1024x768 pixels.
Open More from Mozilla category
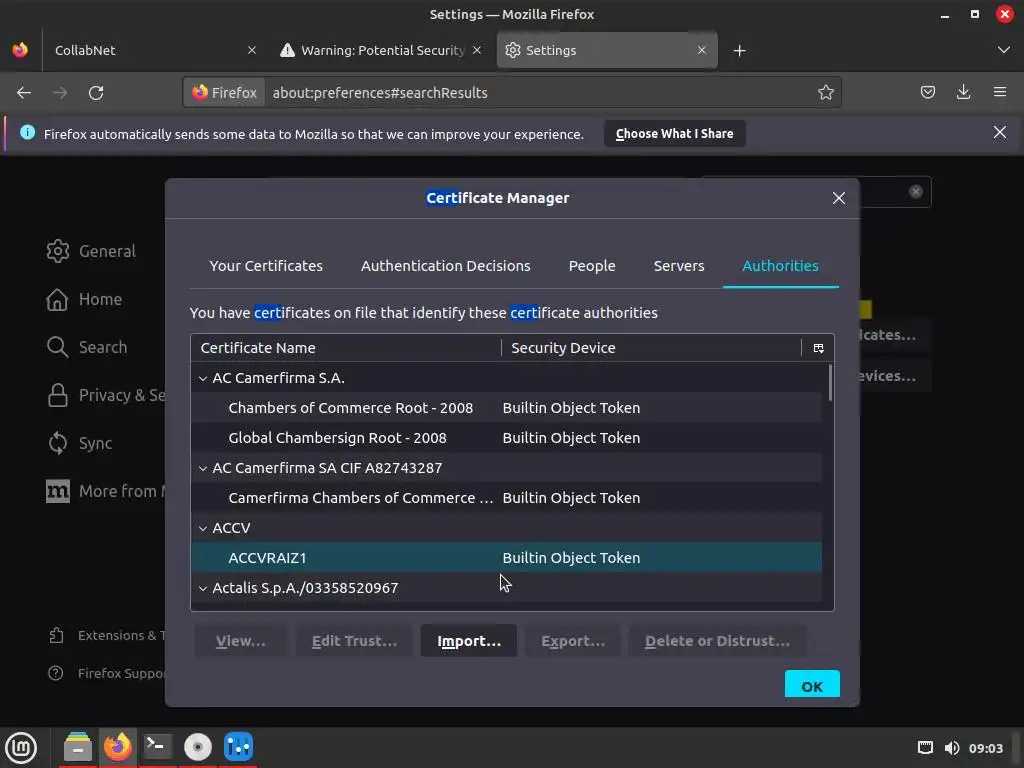(x=106, y=491)
